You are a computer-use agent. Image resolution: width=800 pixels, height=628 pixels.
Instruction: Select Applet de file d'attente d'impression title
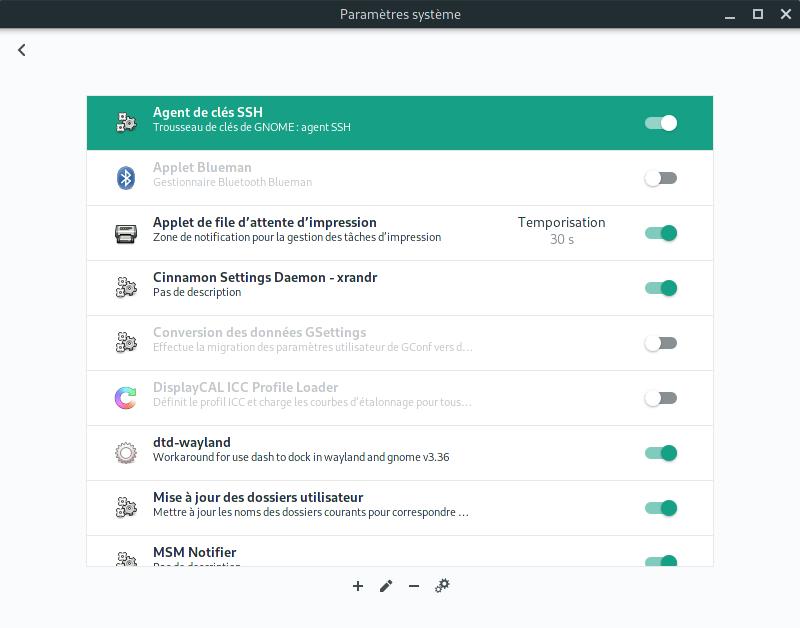265,222
